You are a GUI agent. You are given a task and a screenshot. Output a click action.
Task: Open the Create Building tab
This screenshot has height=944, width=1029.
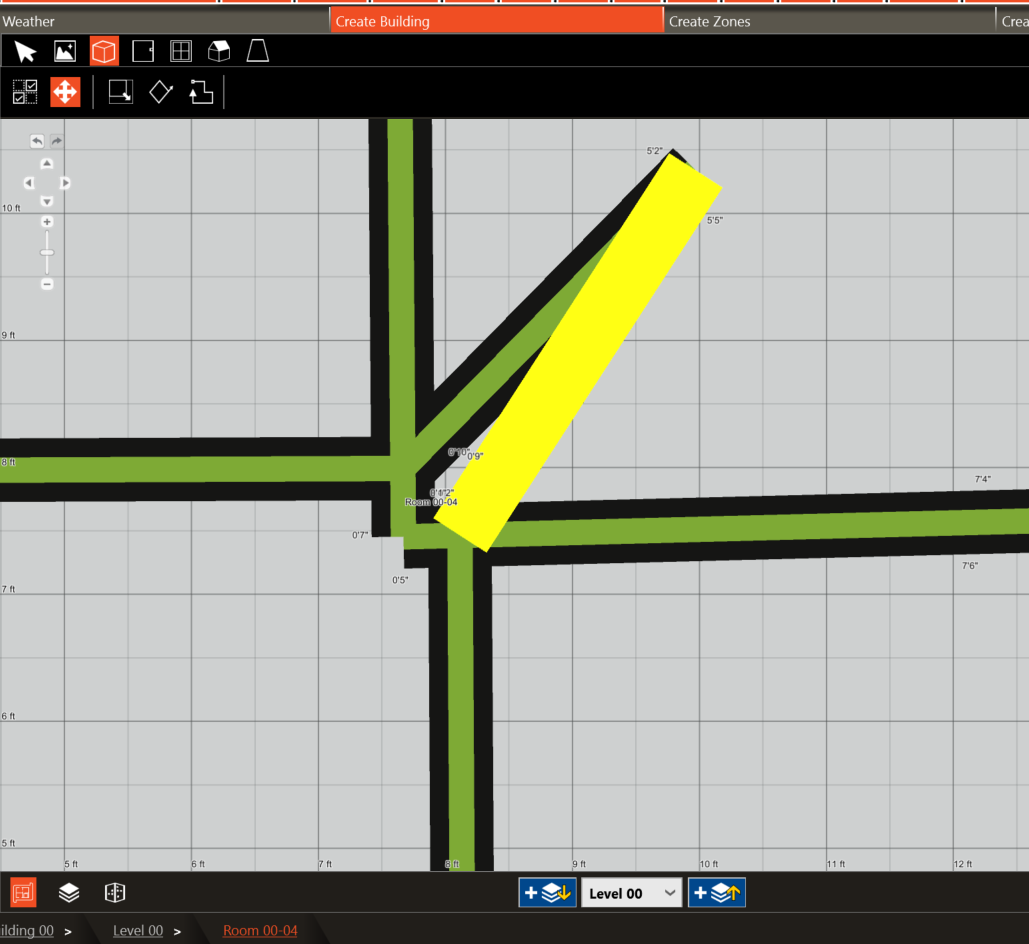(x=496, y=21)
